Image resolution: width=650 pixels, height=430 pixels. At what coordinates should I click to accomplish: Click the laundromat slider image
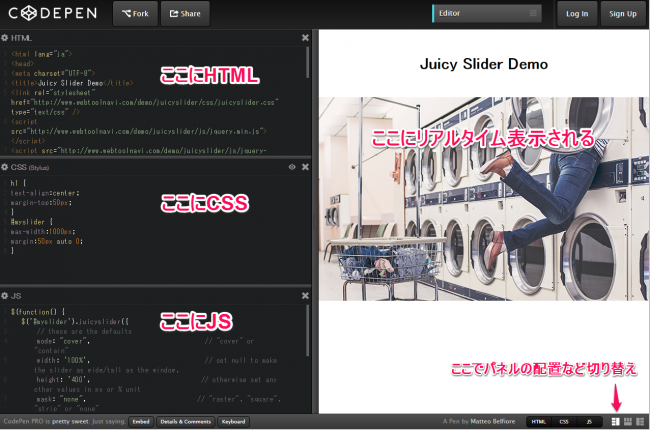pyautogui.click(x=483, y=199)
